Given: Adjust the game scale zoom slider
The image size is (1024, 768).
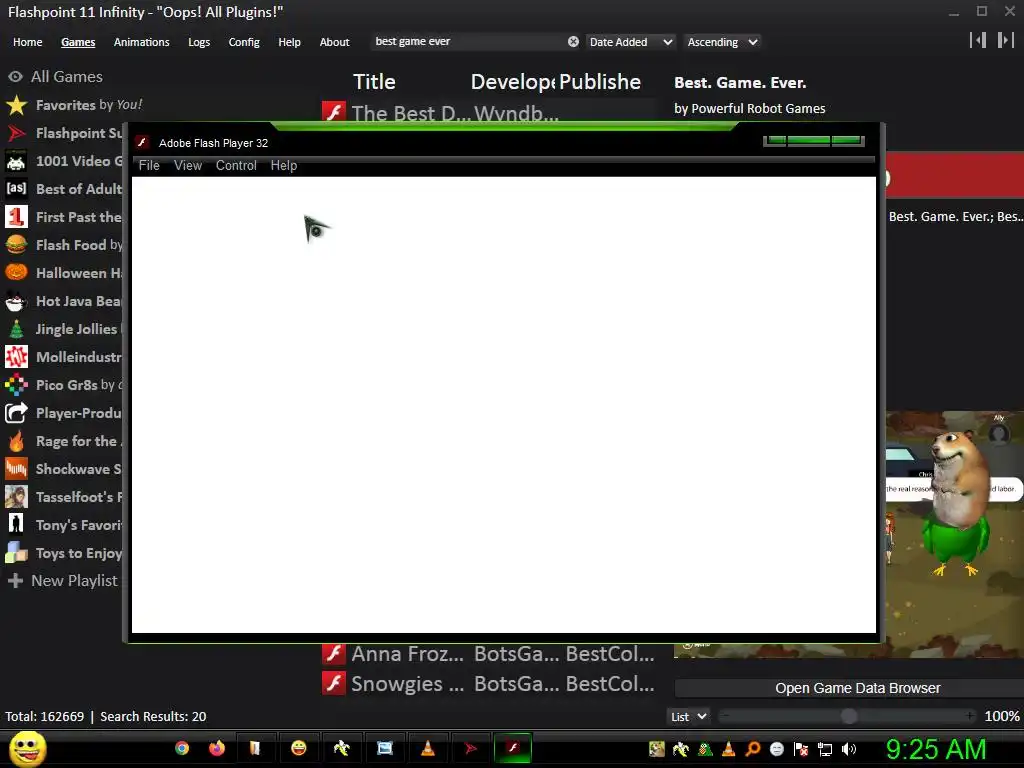Looking at the screenshot, I should [848, 716].
